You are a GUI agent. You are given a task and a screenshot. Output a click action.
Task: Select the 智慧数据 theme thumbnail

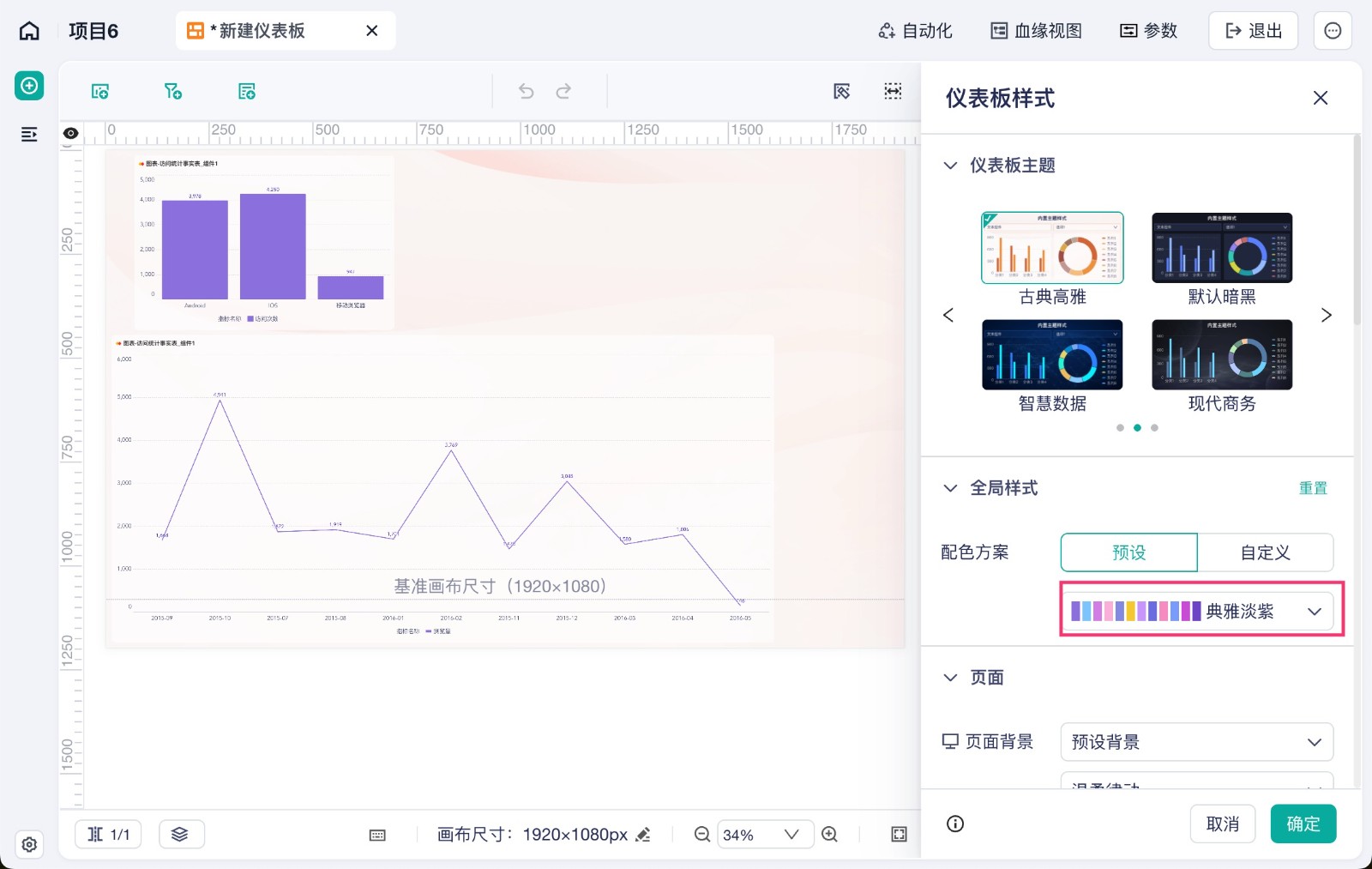pos(1052,354)
